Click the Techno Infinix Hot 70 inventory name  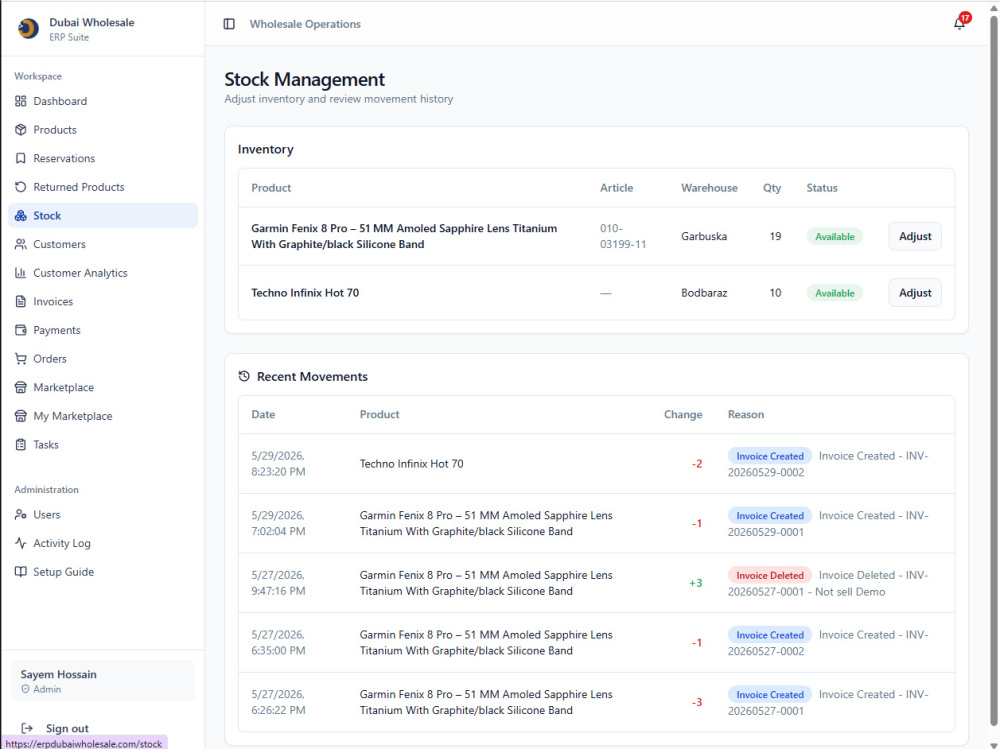[305, 293]
